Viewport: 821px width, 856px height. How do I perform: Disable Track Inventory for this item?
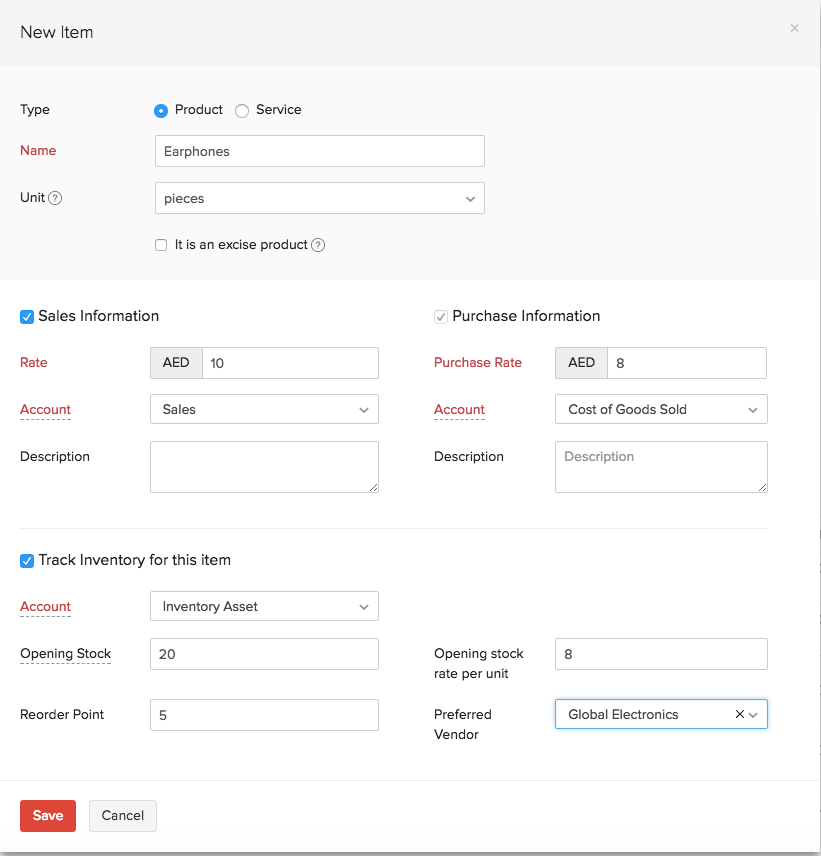(27, 561)
